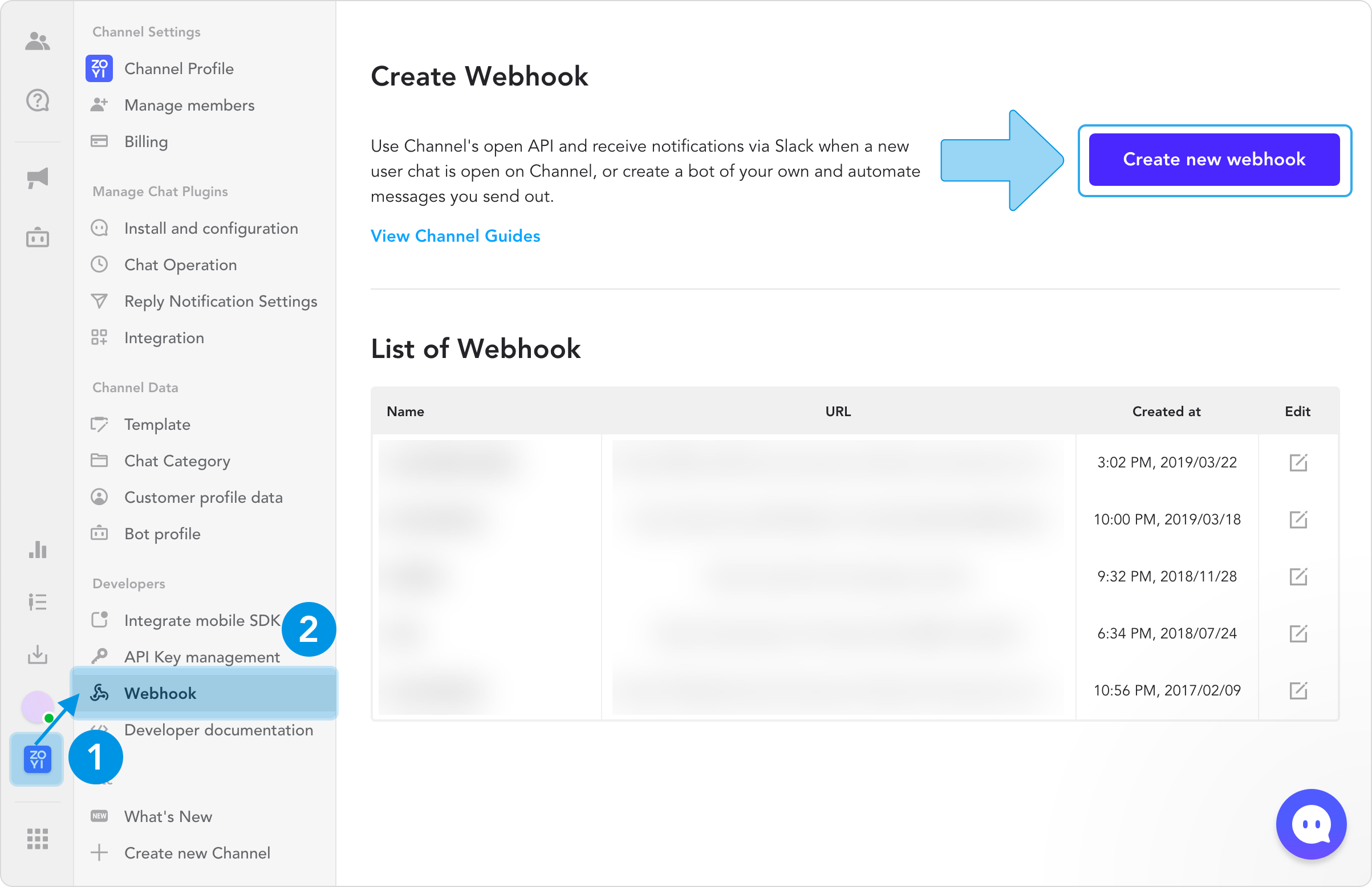
Task: Click the chat bubble launcher button
Action: coord(1310,824)
